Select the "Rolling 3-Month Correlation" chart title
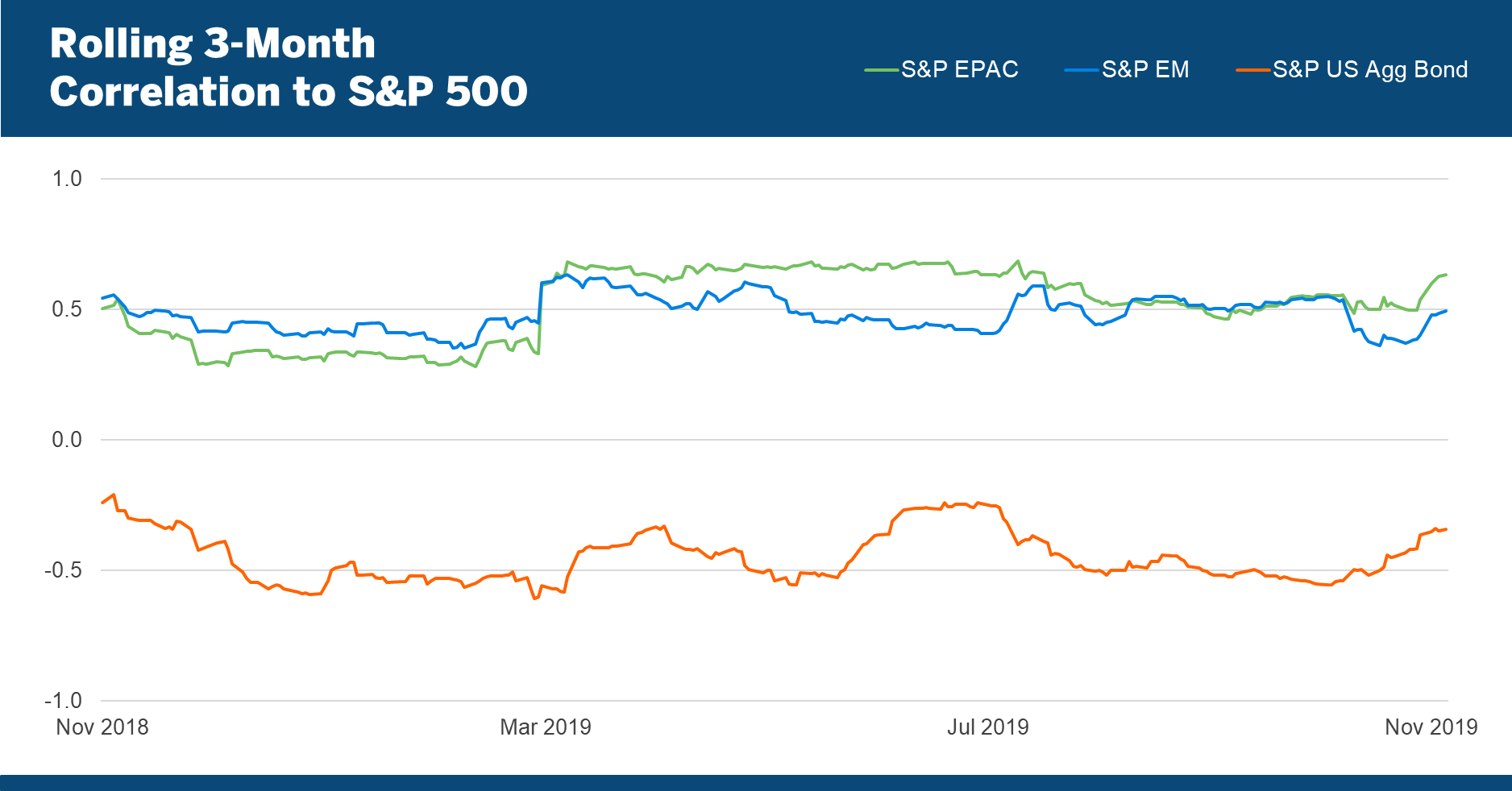1512x791 pixels. pyautogui.click(x=289, y=67)
